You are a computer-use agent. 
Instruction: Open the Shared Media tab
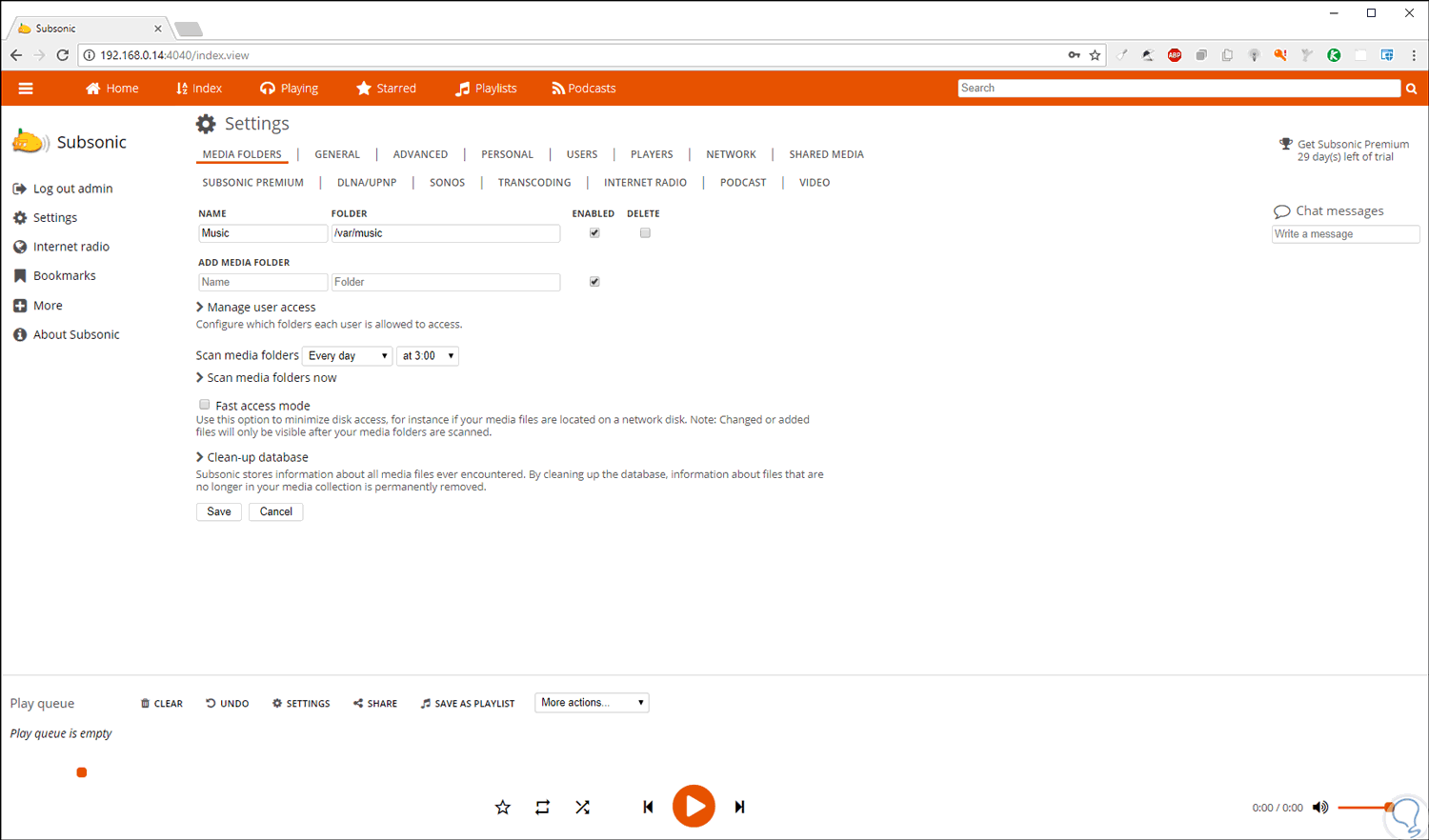coord(826,154)
